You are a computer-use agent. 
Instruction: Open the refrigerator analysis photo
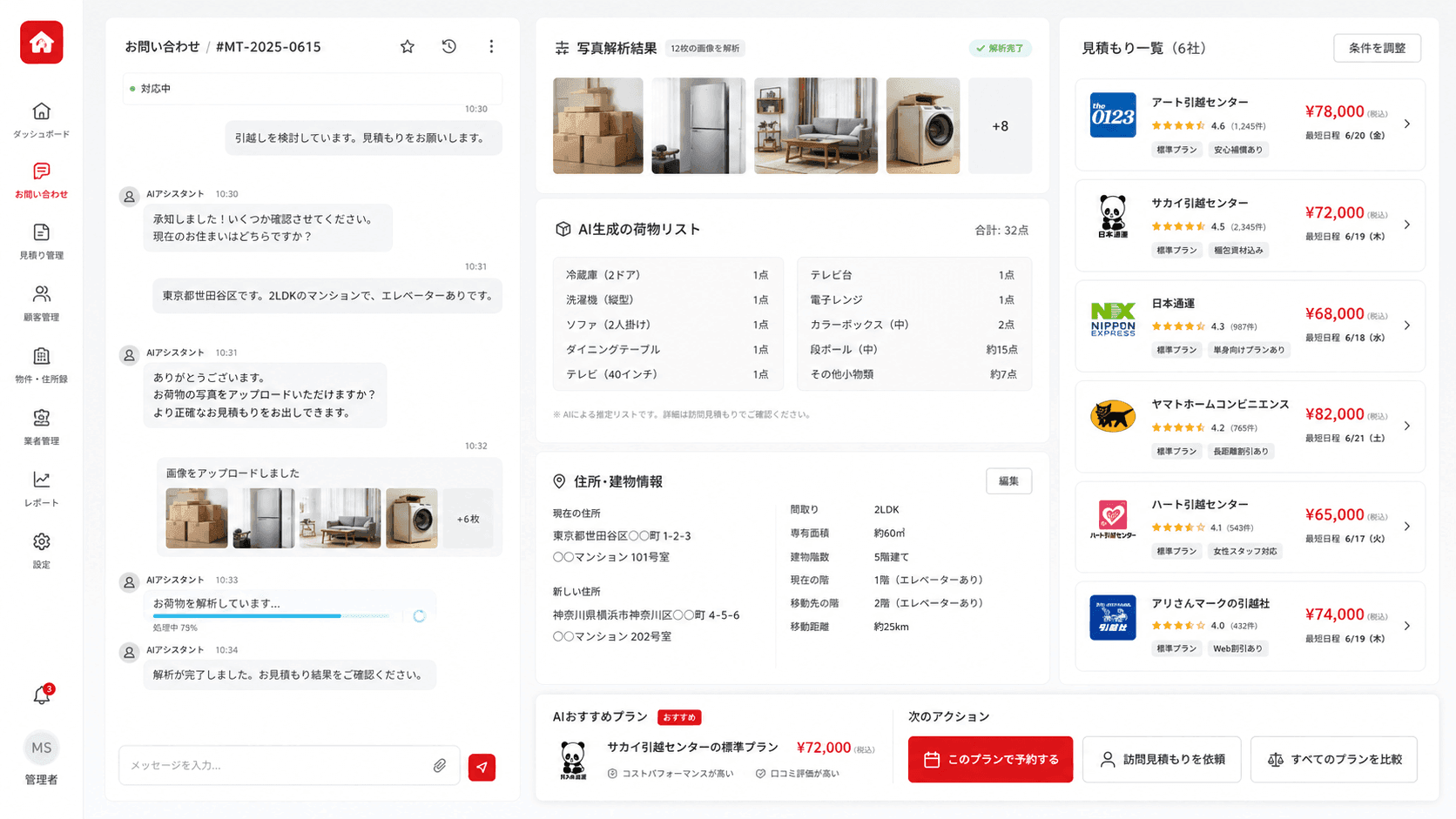pos(698,126)
